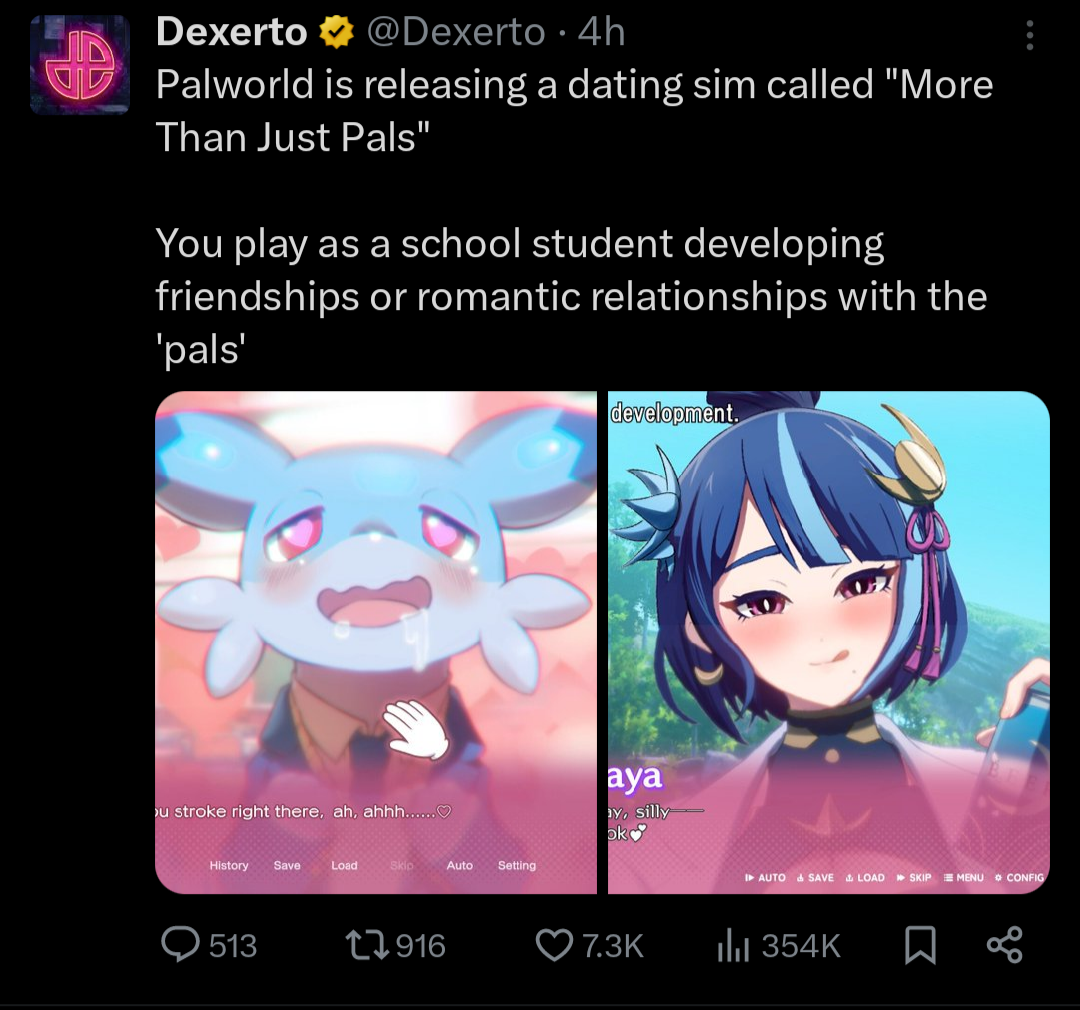Image resolution: width=1080 pixels, height=1010 pixels.
Task: Click History in the left game screenshot
Action: pos(229,865)
